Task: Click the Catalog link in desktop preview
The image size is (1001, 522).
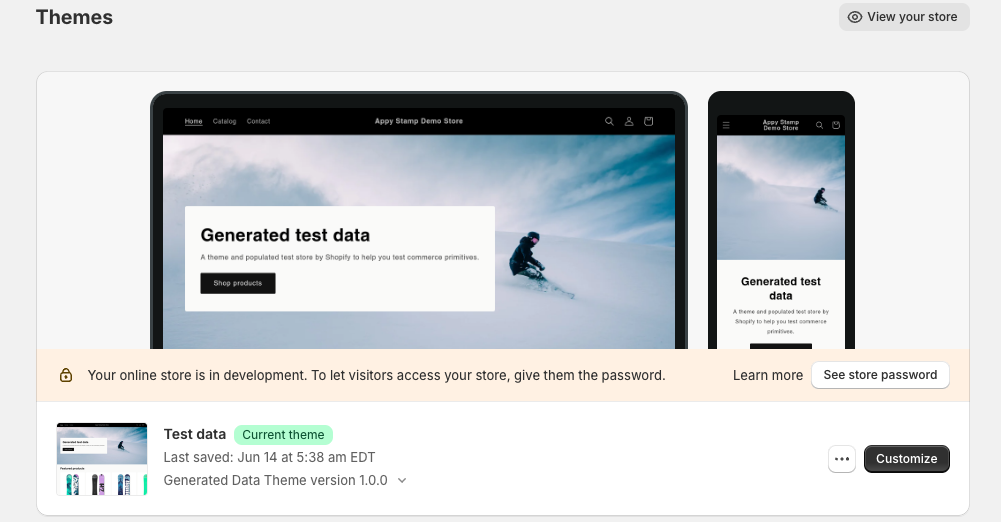Action: point(224,121)
